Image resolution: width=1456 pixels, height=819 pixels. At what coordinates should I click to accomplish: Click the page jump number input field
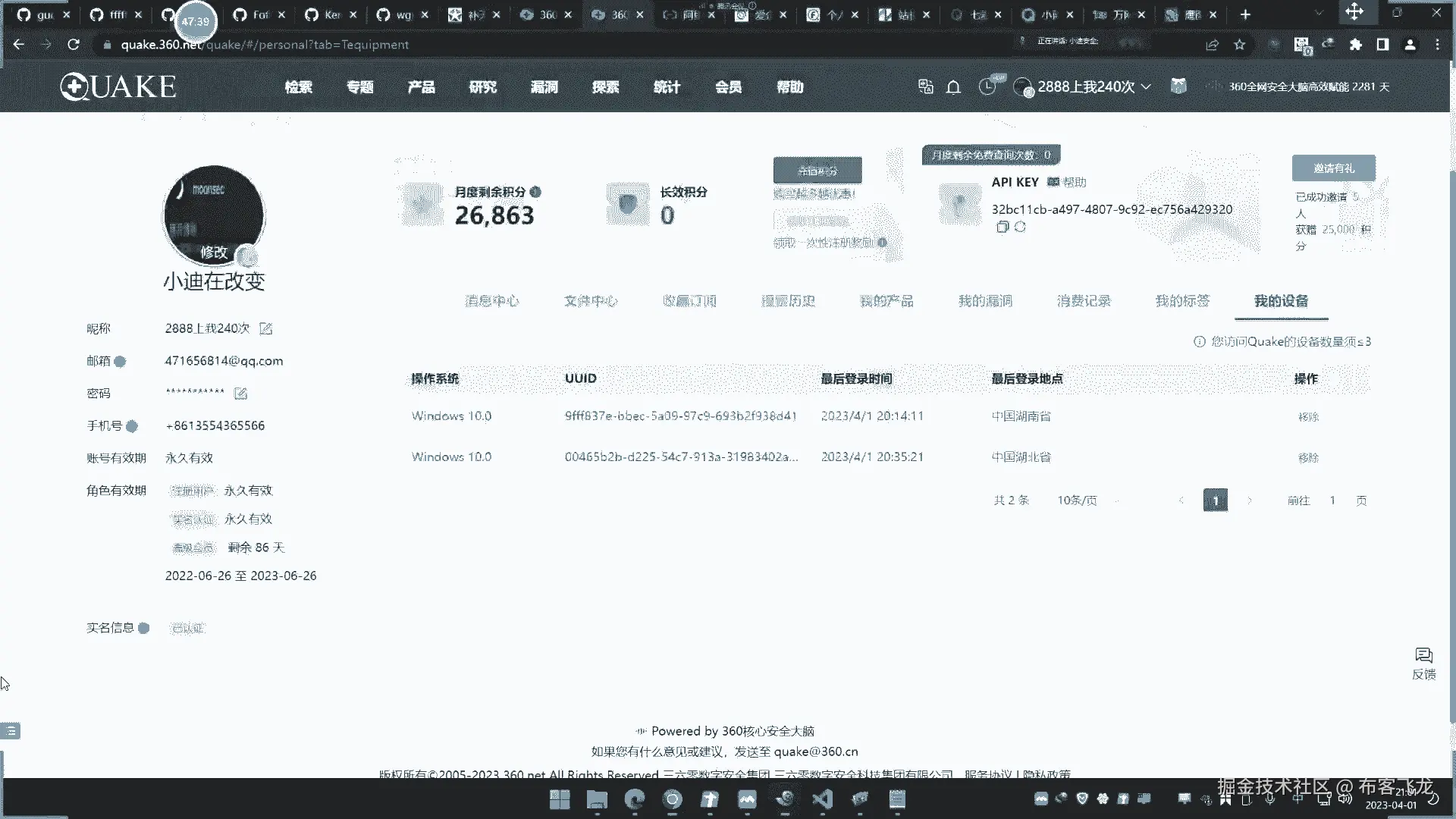click(1332, 500)
